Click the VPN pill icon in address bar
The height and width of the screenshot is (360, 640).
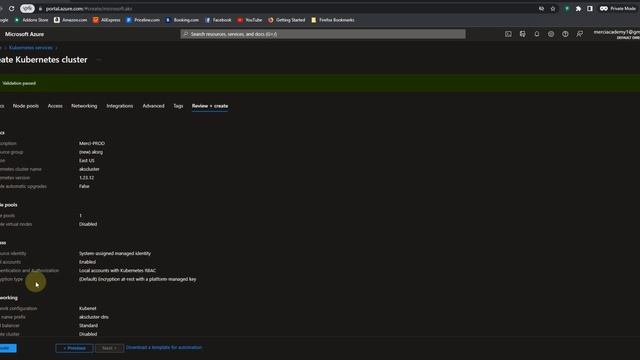tap(27, 9)
